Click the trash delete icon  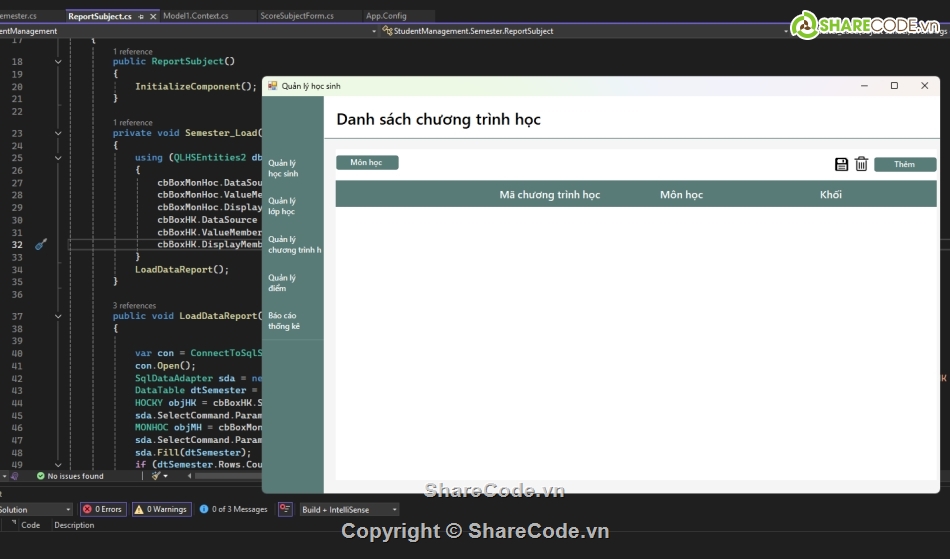pyautogui.click(x=861, y=164)
